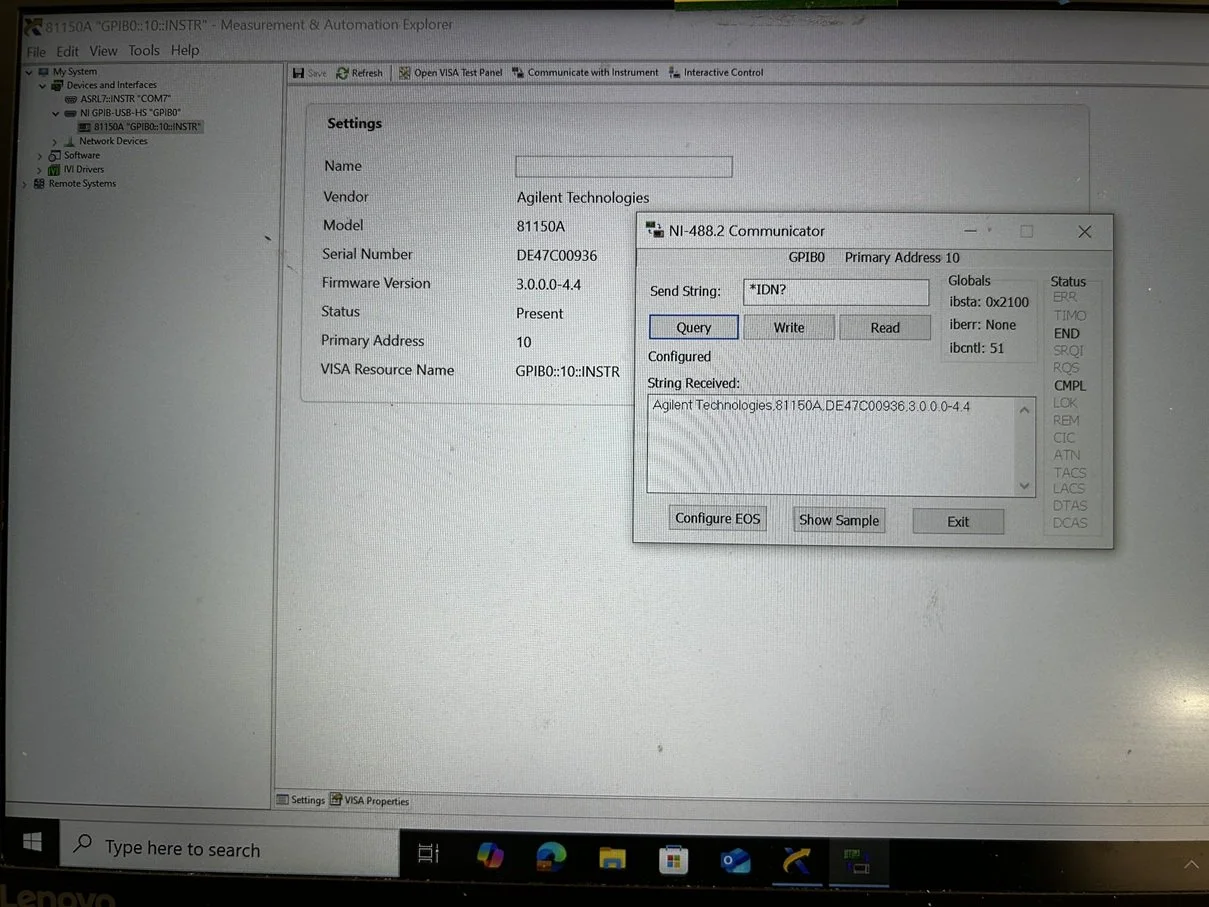Image resolution: width=1209 pixels, height=907 pixels.
Task: Click the Write button in Communicator
Action: coord(789,327)
